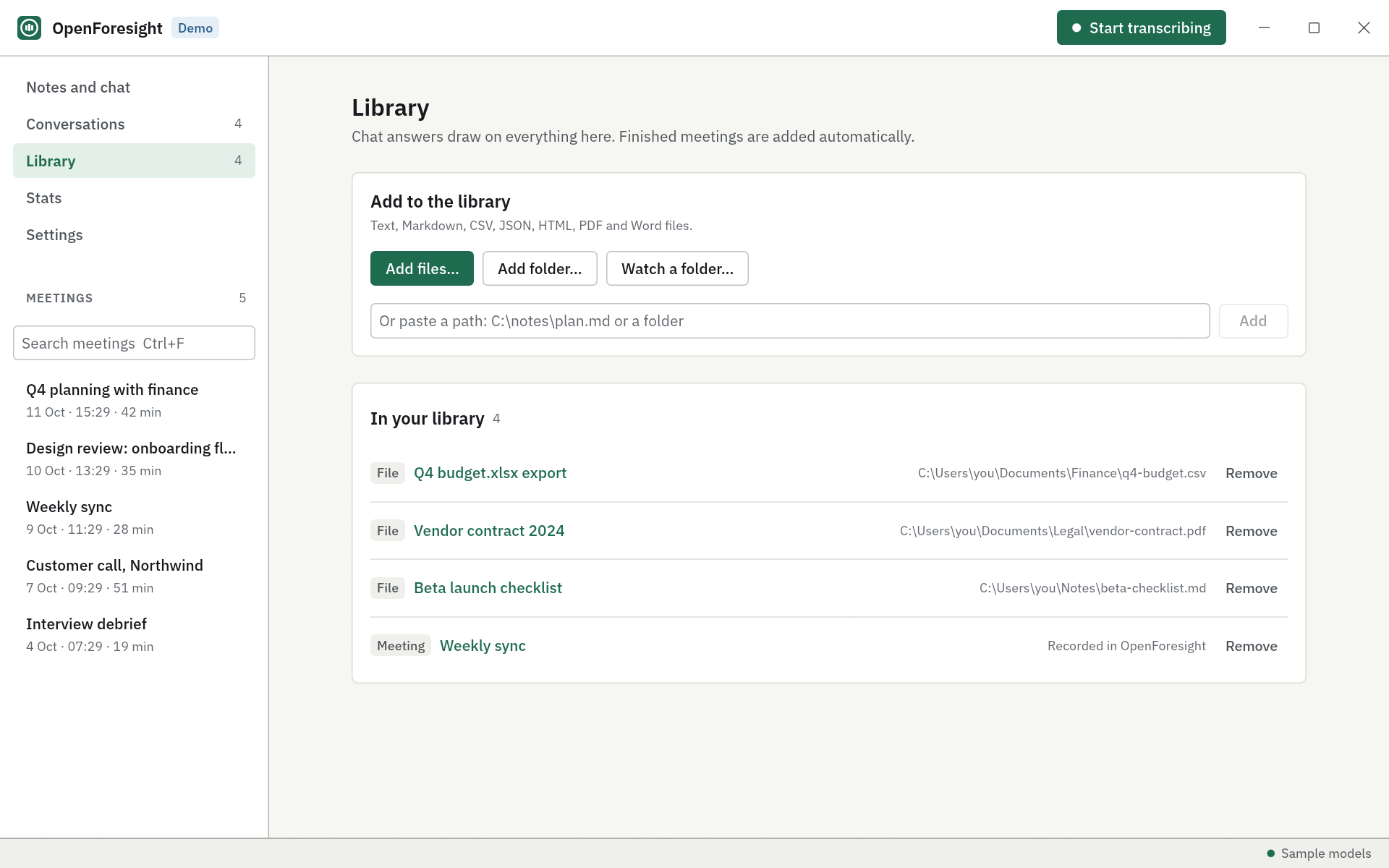Click the OpenForesight title text

pos(107,28)
